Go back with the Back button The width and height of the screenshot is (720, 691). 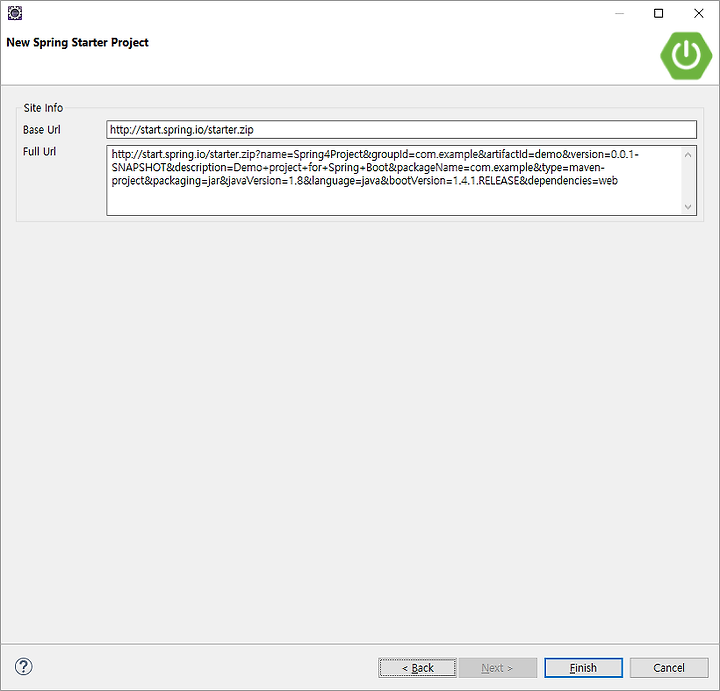coord(417,667)
